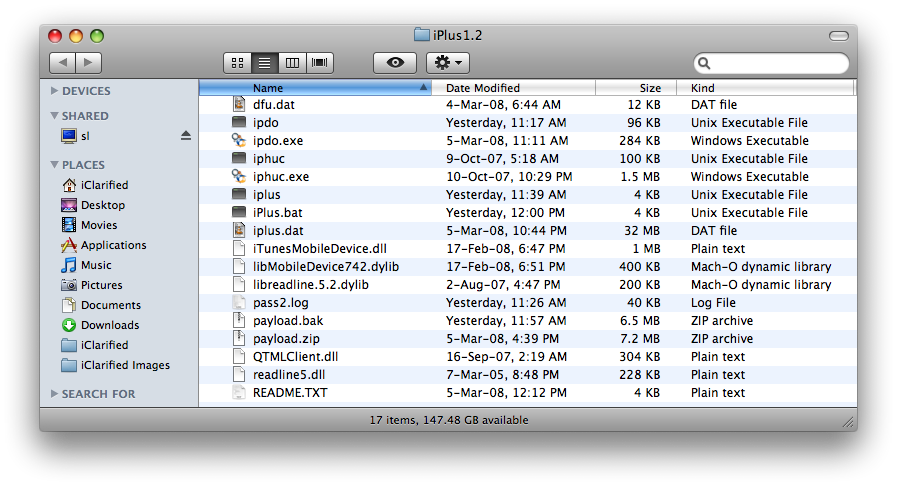Image resolution: width=897 pixels, height=486 pixels.
Task: Switch to icon view mode
Action: click(237, 63)
